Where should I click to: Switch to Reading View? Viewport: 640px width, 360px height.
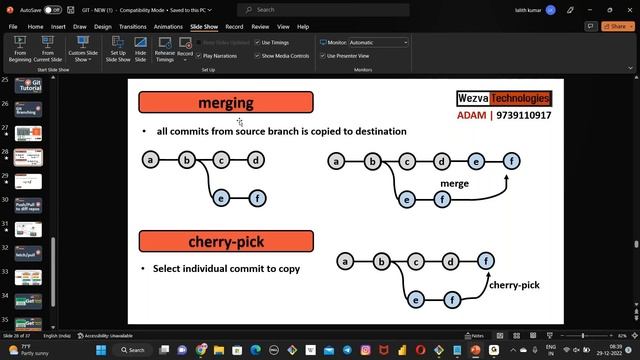click(533, 336)
